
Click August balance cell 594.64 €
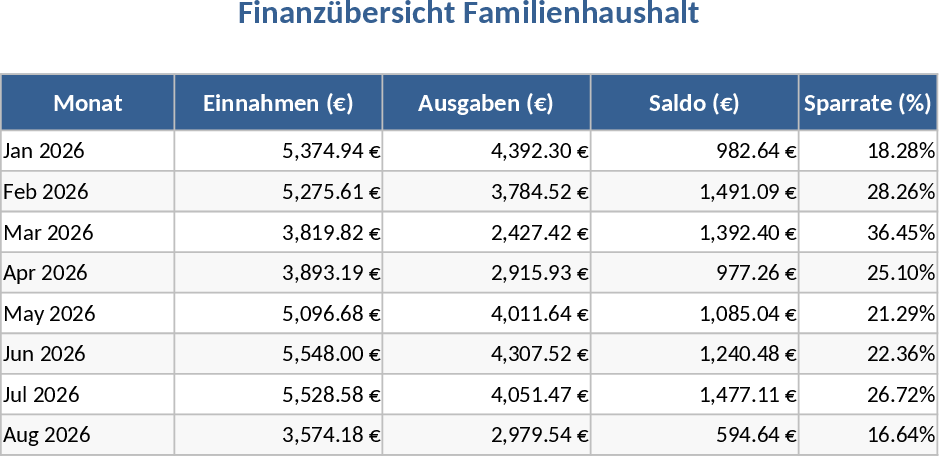point(755,435)
